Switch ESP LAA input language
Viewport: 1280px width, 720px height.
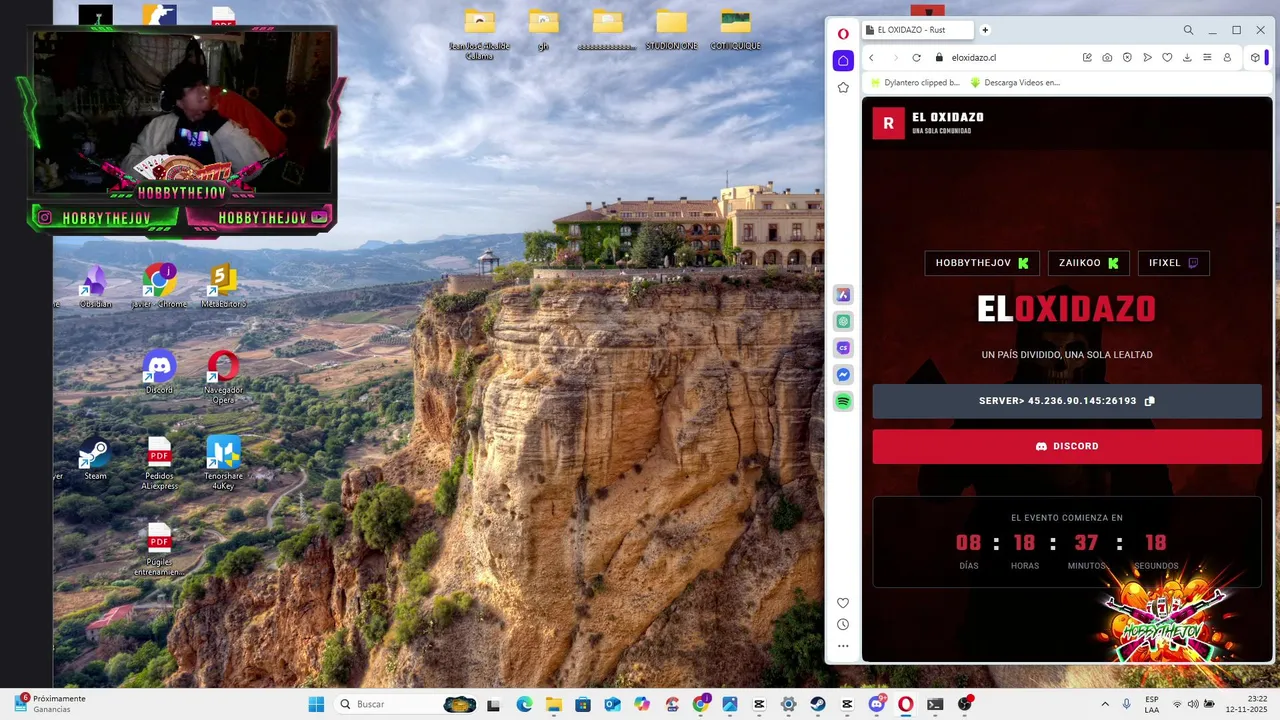point(1152,704)
